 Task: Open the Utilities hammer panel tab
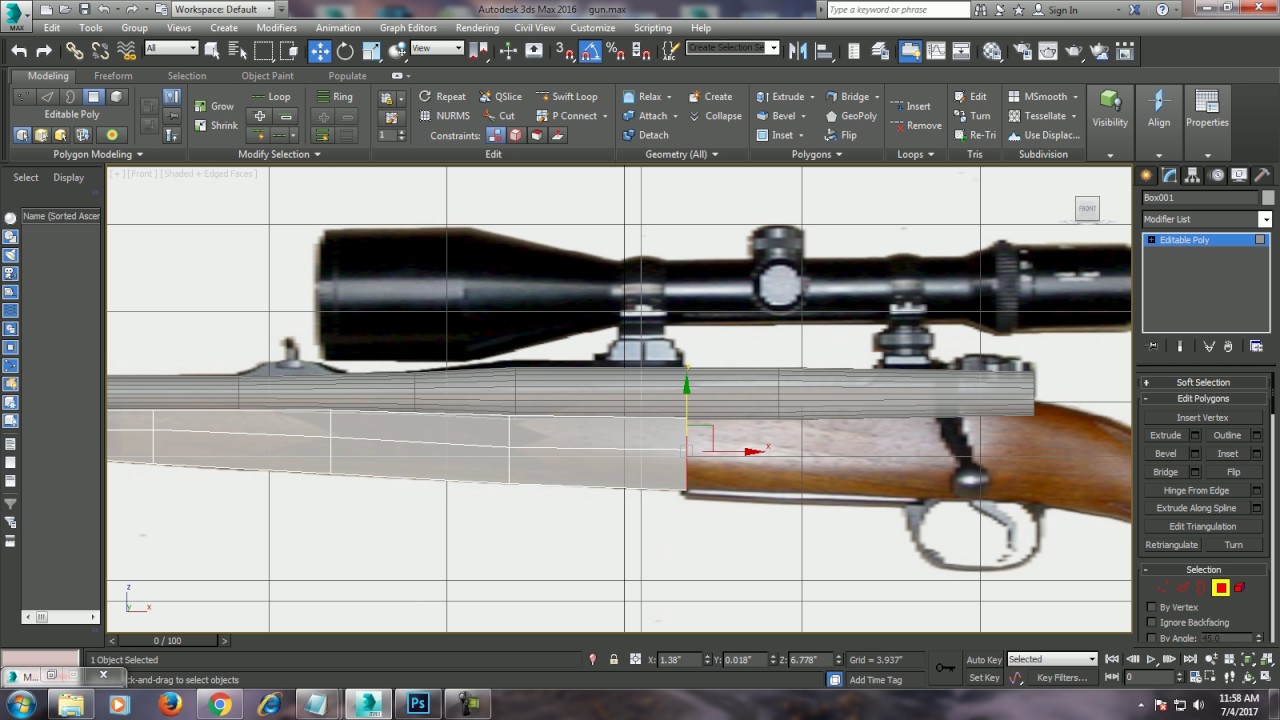tap(1262, 175)
